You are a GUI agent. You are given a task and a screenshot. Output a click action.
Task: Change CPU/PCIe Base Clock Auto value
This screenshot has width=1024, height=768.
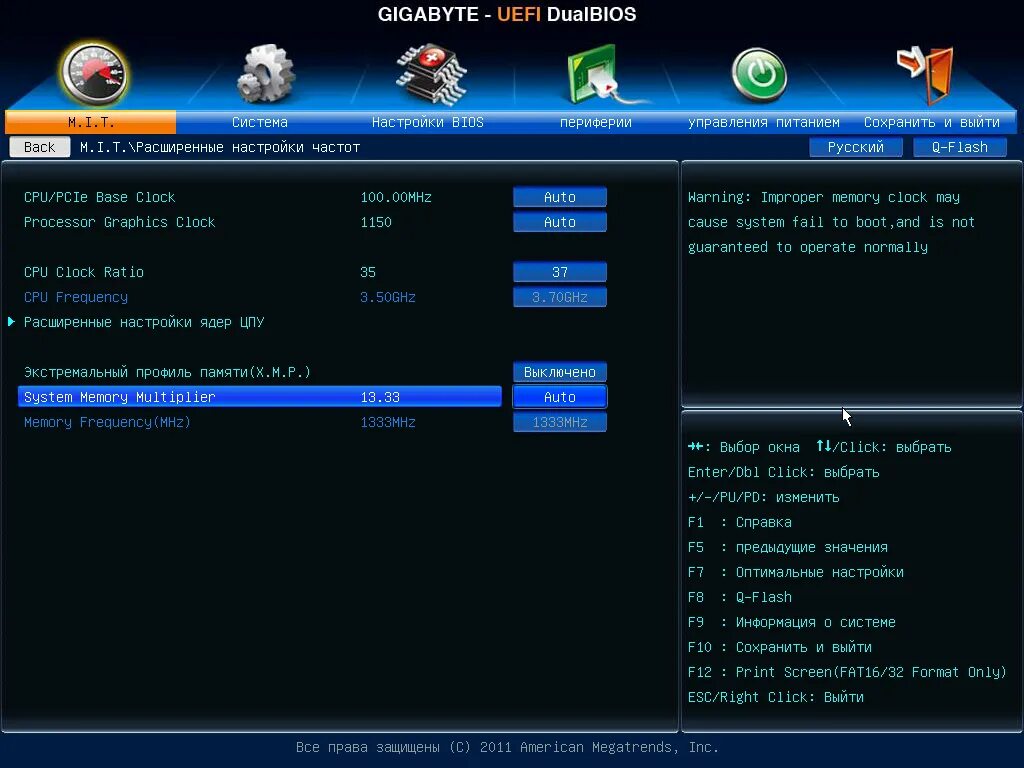[x=560, y=197]
